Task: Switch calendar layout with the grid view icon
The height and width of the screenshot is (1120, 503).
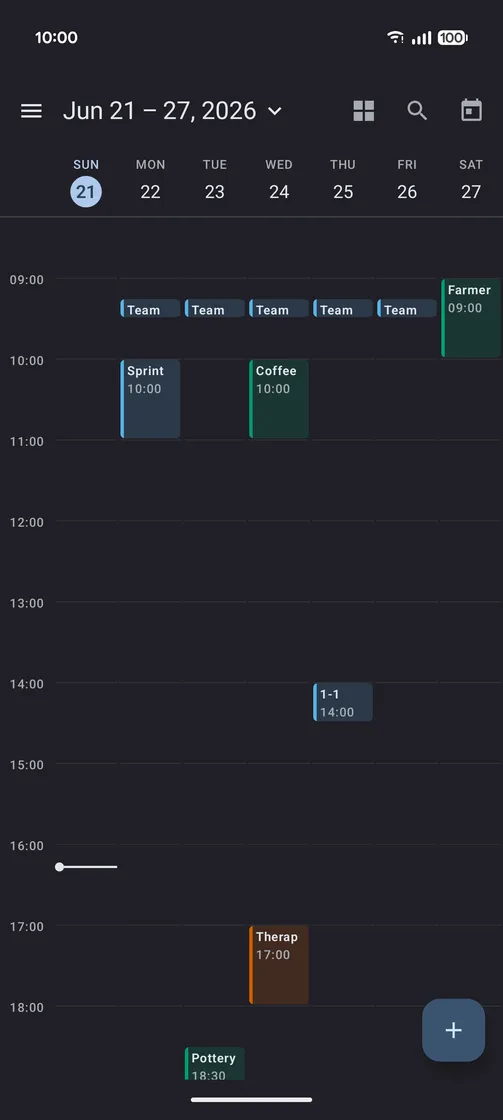Action: pos(364,111)
